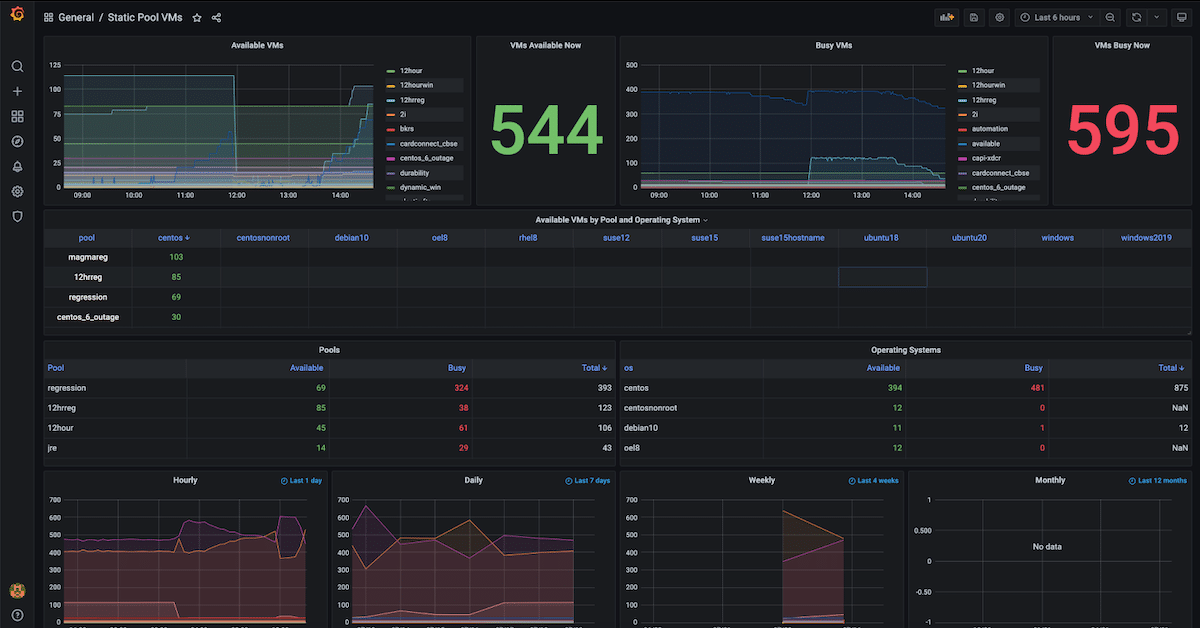Refresh the dashboard with the circular arrows

pyautogui.click(x=1136, y=18)
